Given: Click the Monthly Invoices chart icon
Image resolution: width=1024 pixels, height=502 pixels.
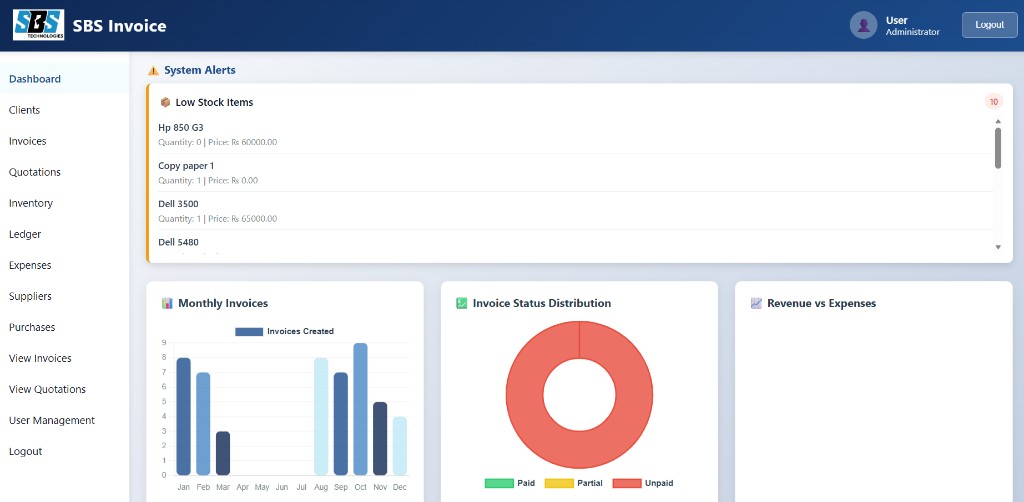Looking at the screenshot, I should [x=168, y=304].
